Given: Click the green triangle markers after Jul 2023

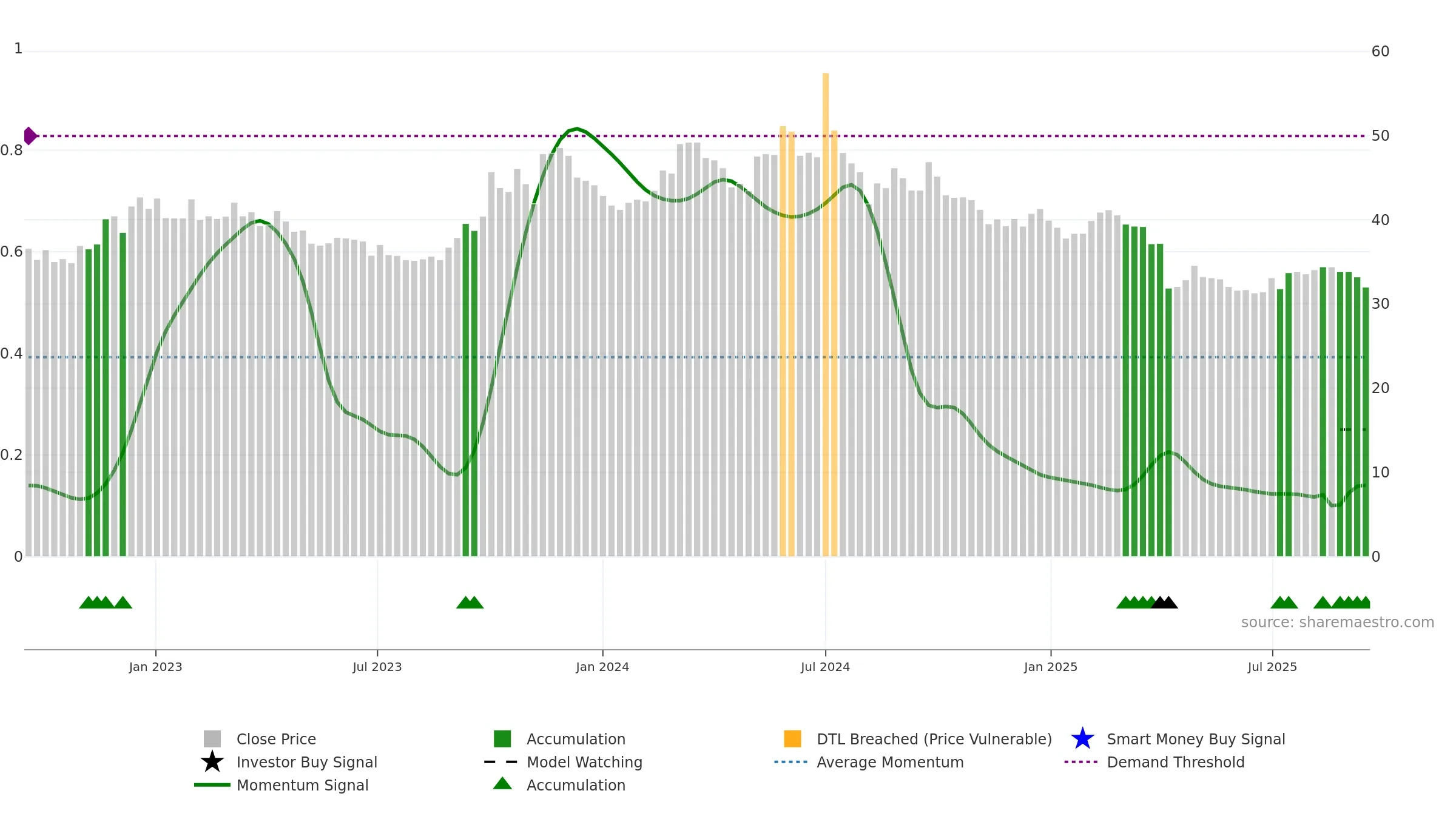Looking at the screenshot, I should (470, 602).
